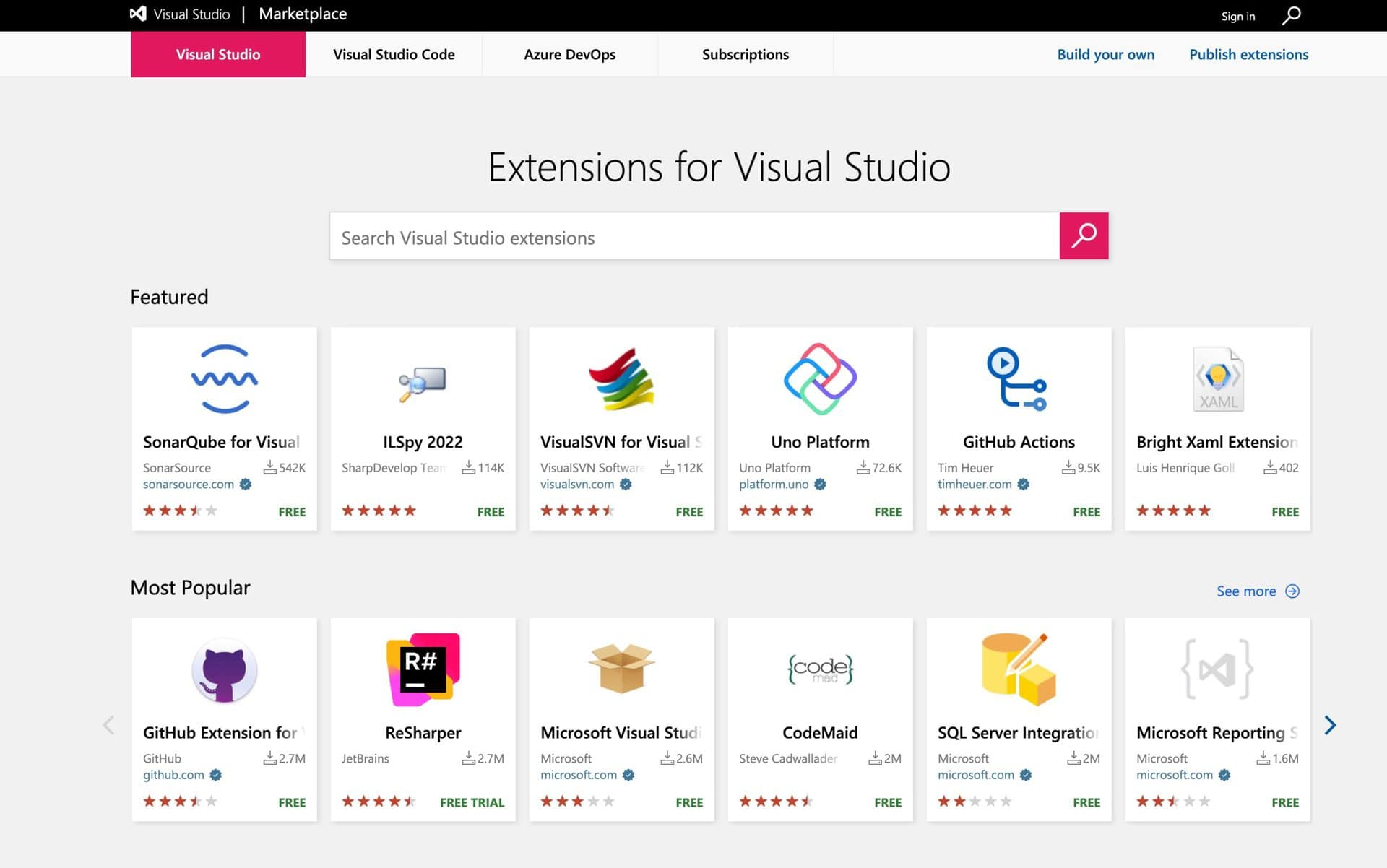Click the magnifier search icon in header
Image resolution: width=1387 pixels, height=868 pixels.
click(x=1291, y=15)
